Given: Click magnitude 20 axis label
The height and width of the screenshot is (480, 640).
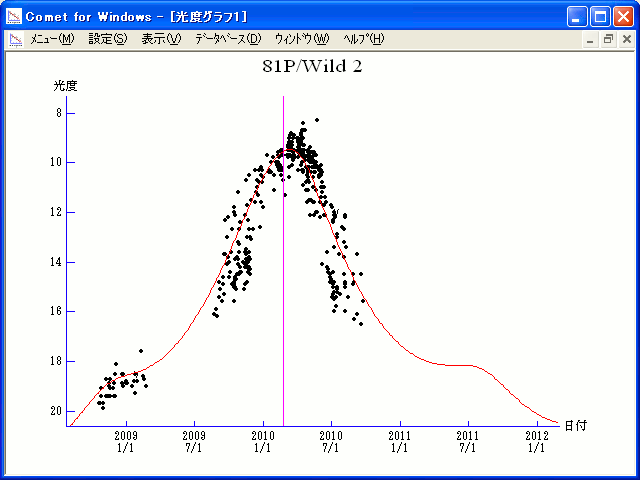Looking at the screenshot, I should 56,411.
